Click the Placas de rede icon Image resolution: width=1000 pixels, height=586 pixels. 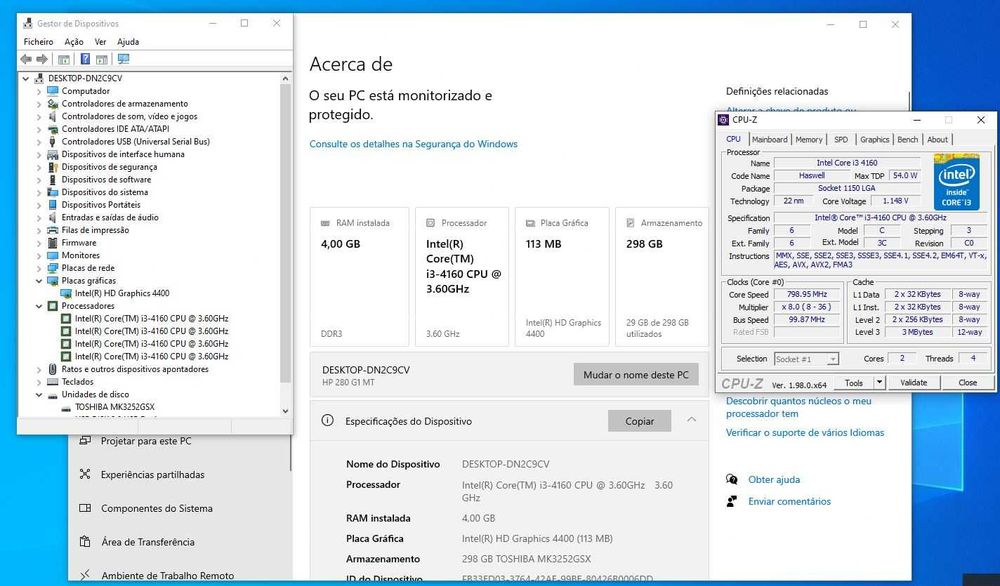[x=53, y=268]
